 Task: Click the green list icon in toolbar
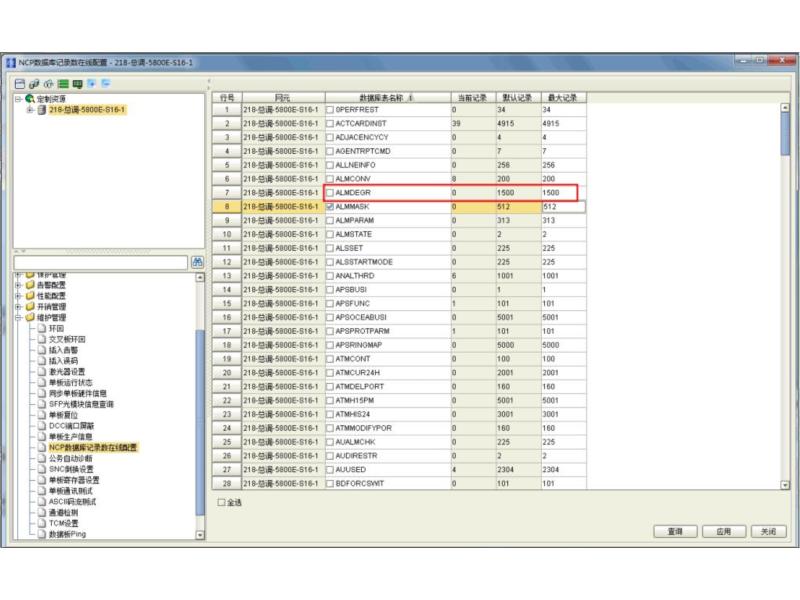click(x=63, y=84)
